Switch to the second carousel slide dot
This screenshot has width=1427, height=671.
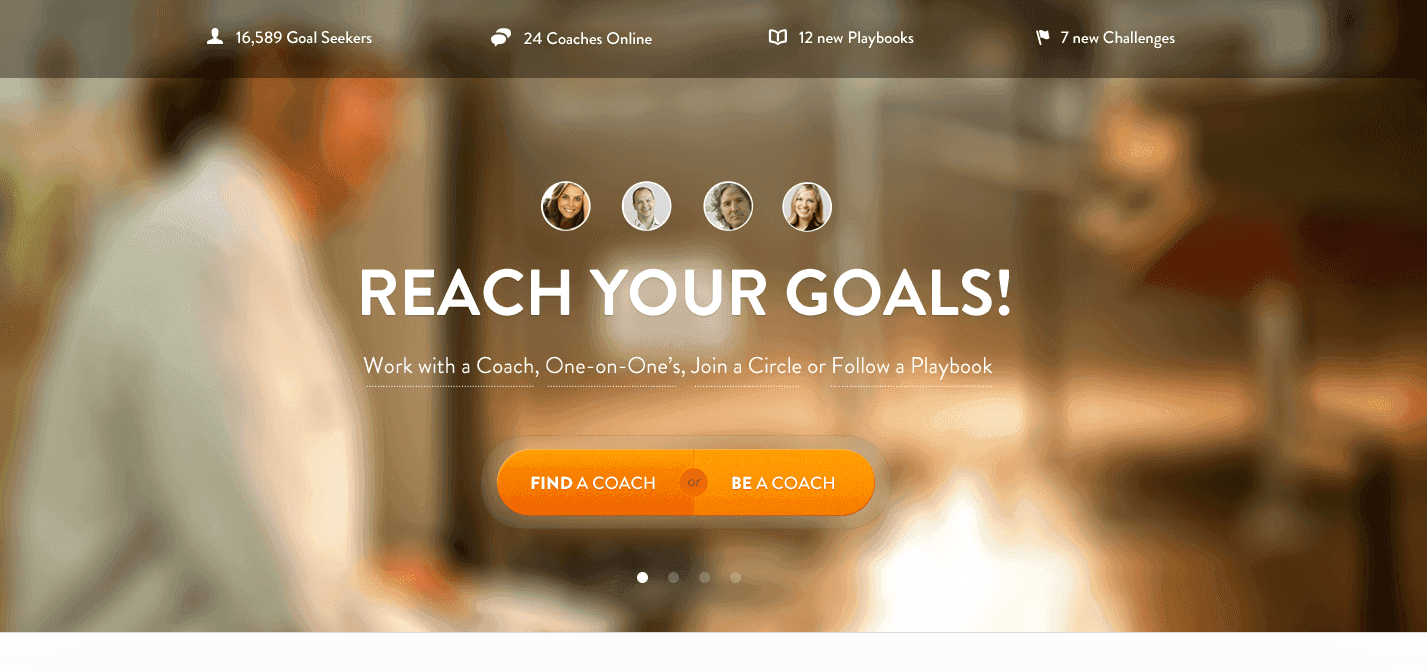(x=673, y=577)
